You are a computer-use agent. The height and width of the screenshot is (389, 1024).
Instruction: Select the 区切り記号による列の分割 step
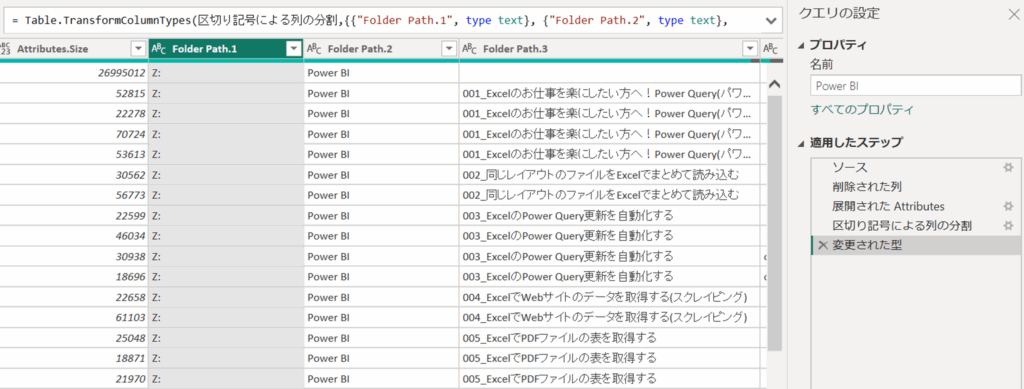coord(916,226)
